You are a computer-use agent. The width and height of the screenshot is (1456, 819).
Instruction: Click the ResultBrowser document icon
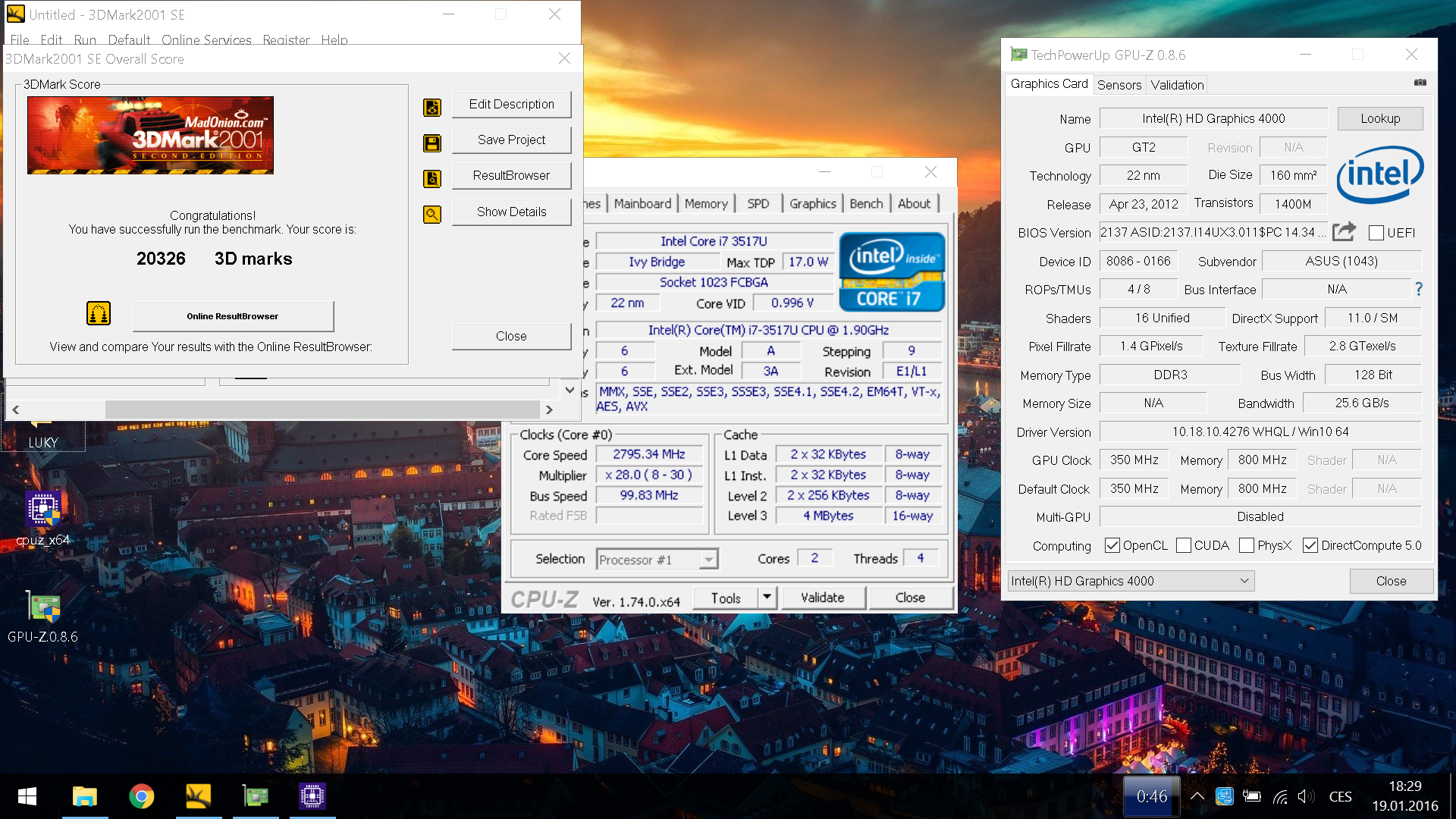point(432,179)
